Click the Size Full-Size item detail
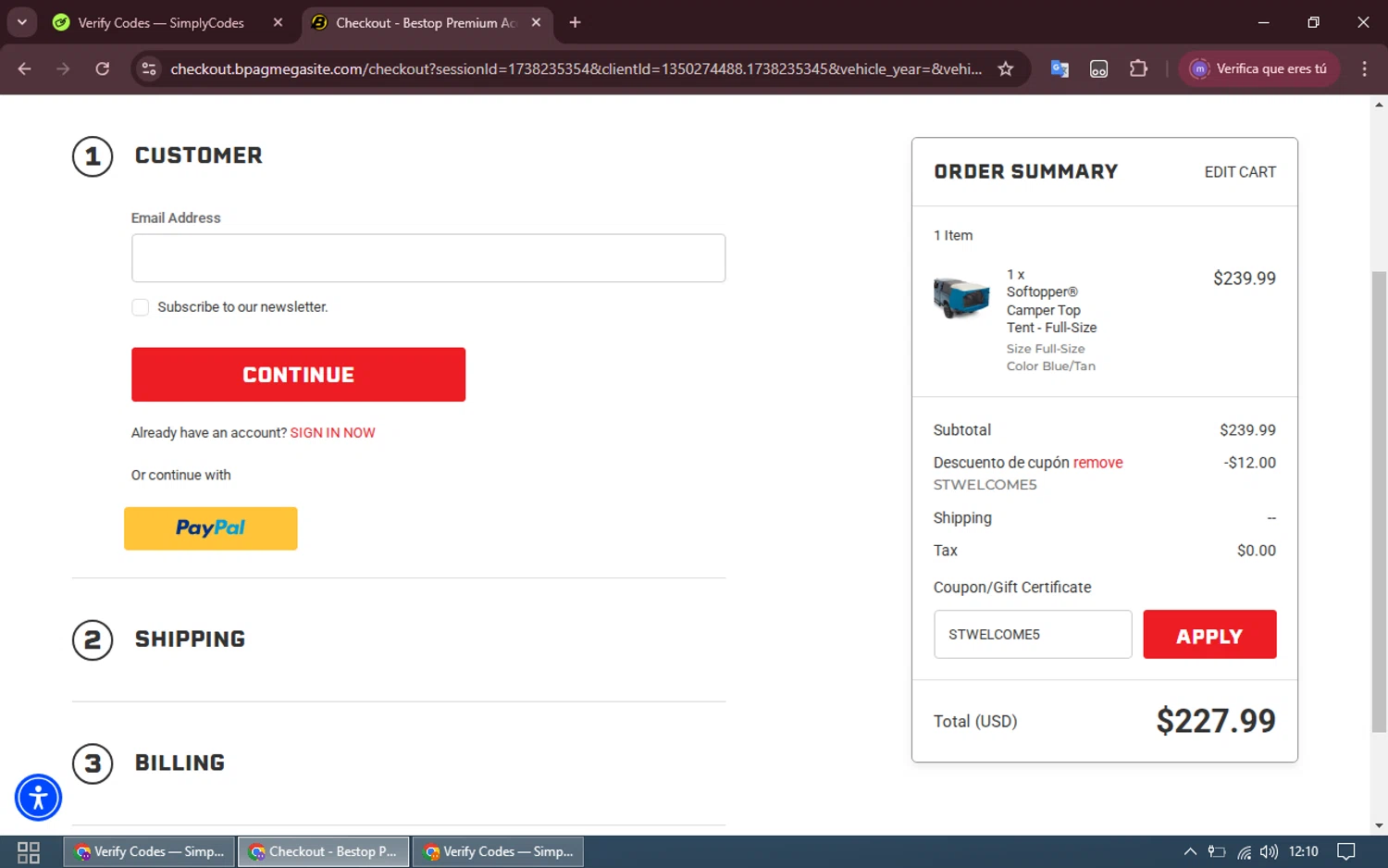Image resolution: width=1388 pixels, height=868 pixels. click(1046, 349)
